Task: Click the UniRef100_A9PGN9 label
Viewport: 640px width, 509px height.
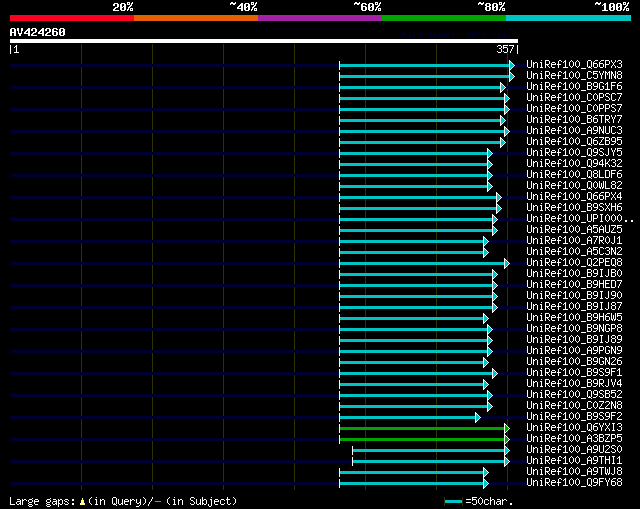Action: (574, 351)
